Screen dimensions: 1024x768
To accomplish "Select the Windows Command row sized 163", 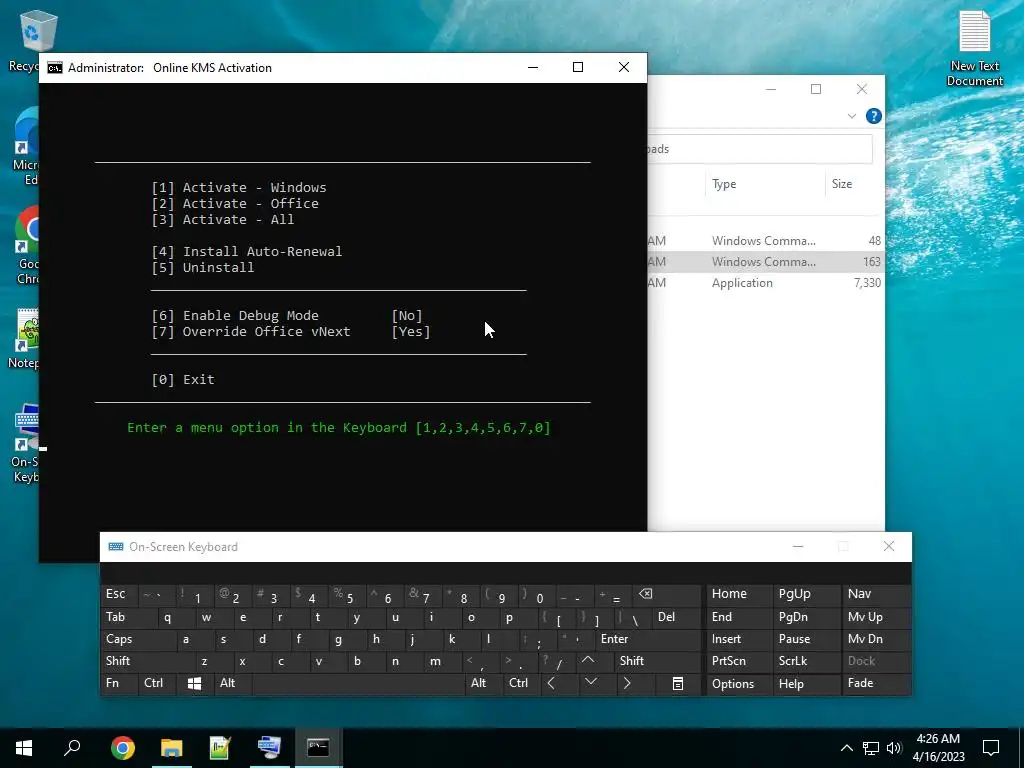I will [x=766, y=262].
